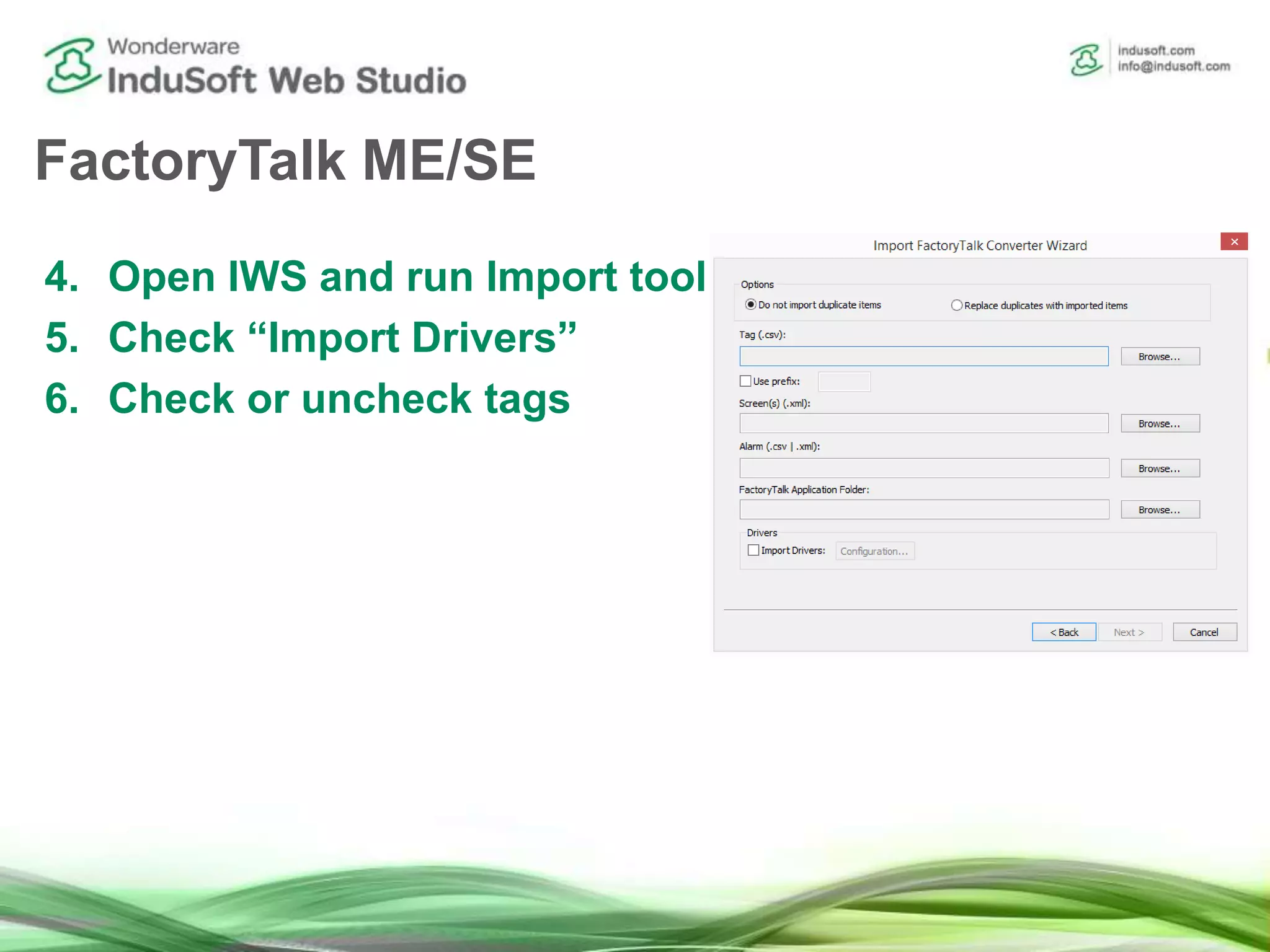1270x952 pixels.
Task: Enable the Use prefix checkbox
Action: [x=745, y=381]
